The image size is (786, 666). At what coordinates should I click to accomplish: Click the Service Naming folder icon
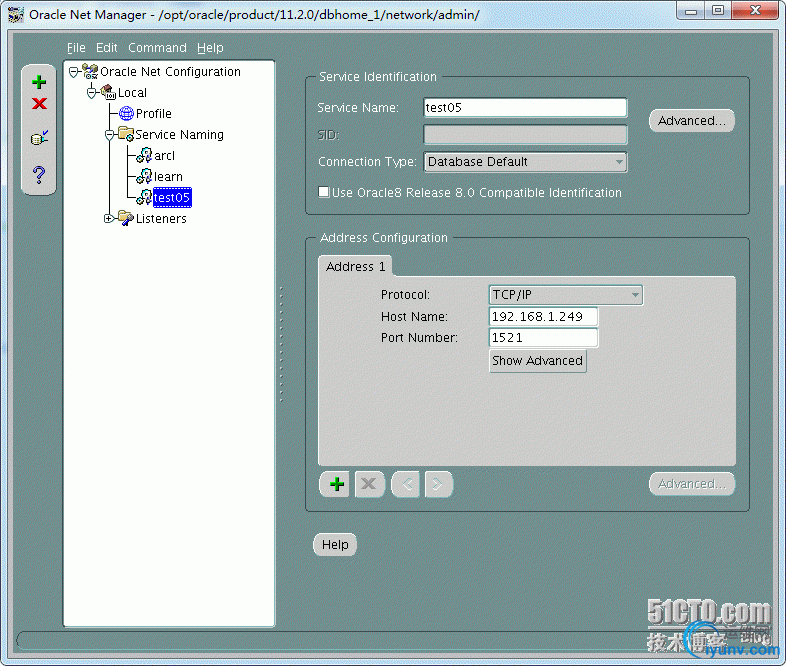[x=126, y=134]
